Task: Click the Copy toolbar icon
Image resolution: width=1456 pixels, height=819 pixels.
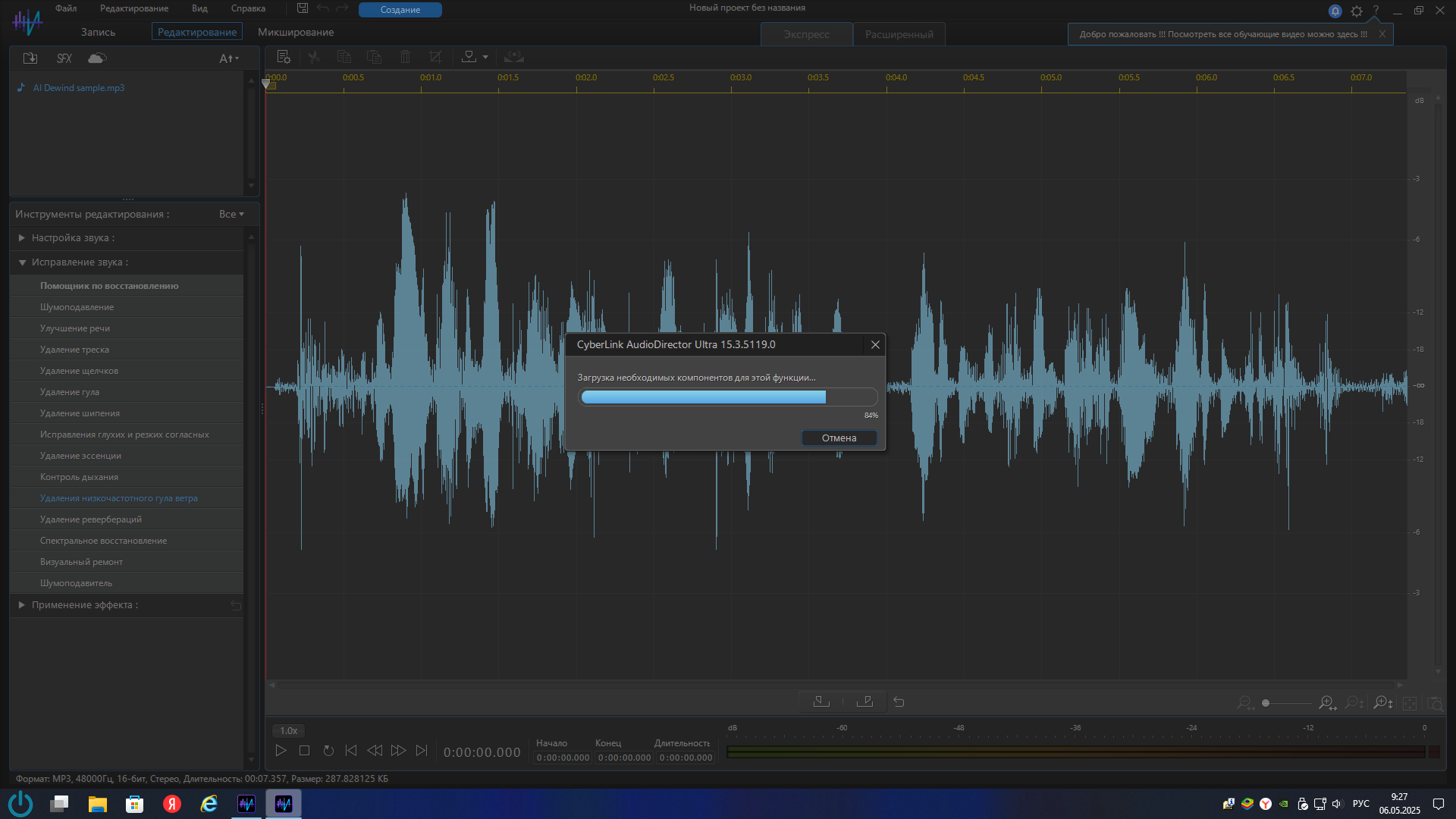Action: 344,57
